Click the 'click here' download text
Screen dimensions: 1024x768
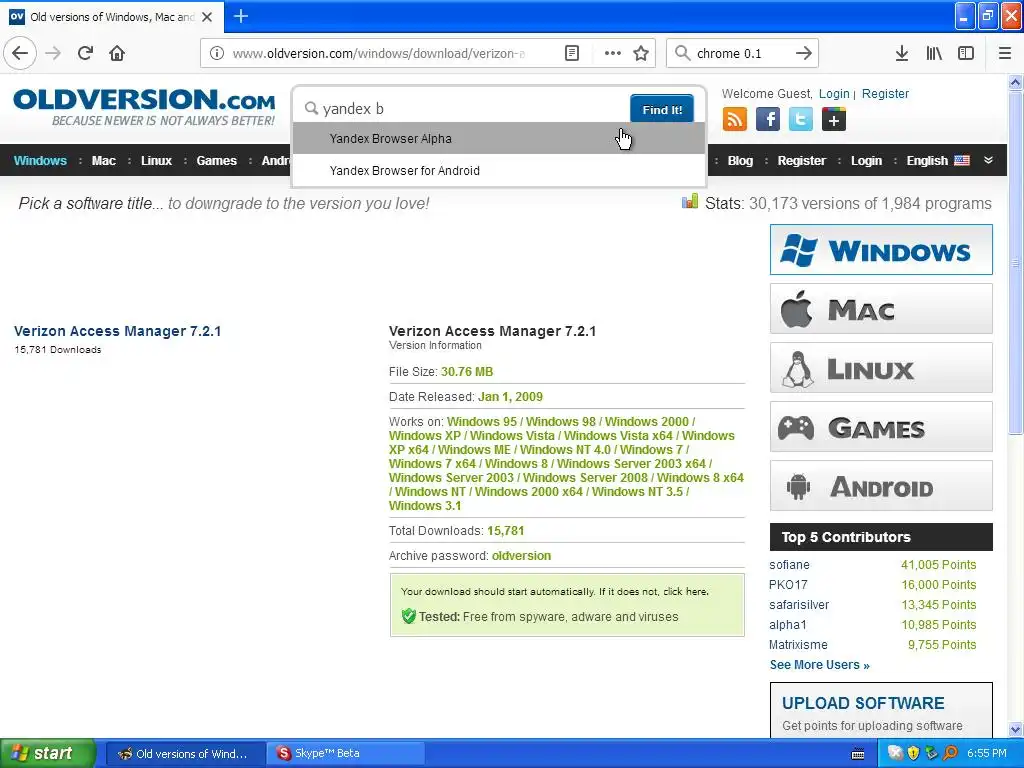[x=685, y=592]
